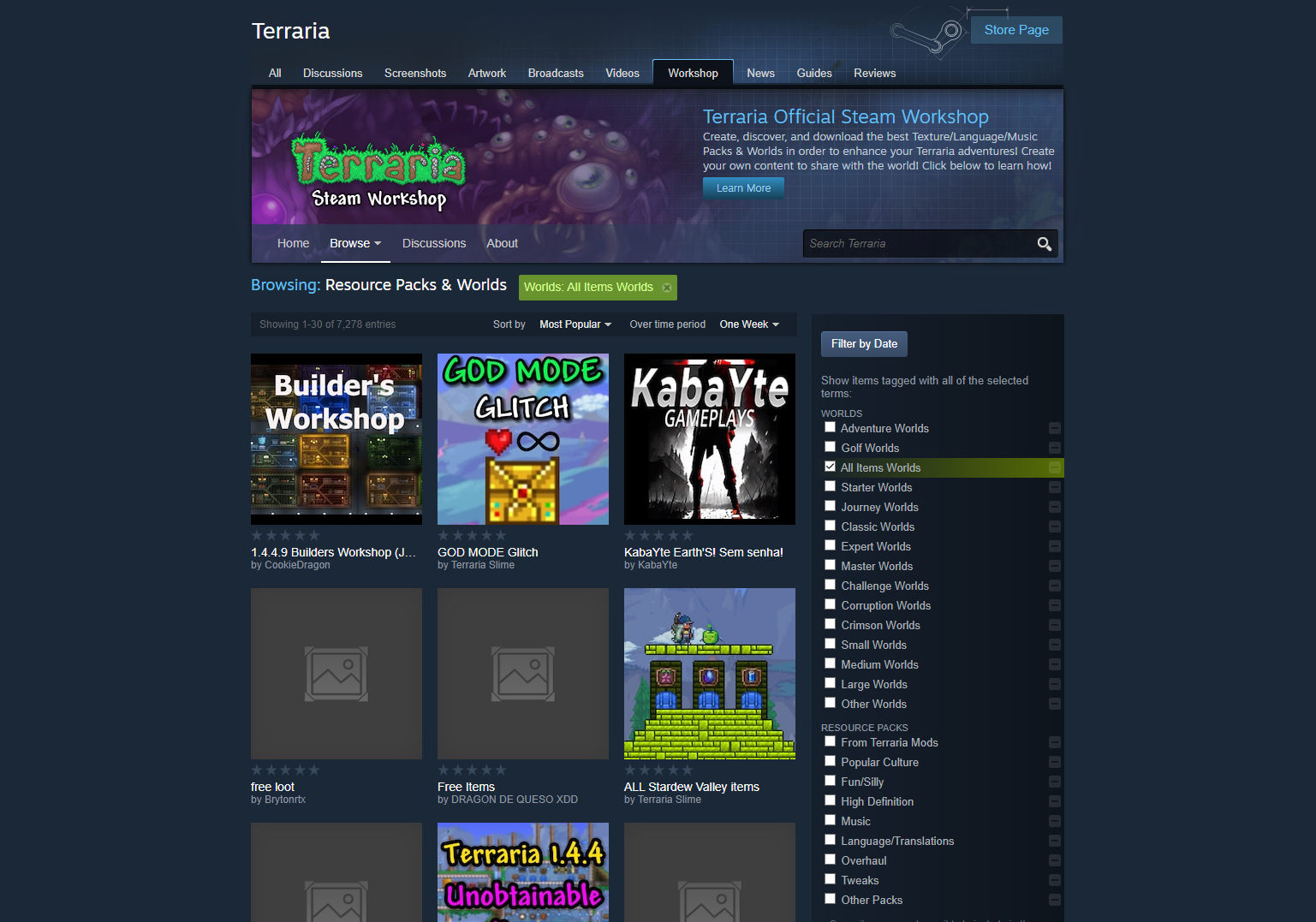This screenshot has width=1316, height=922.
Task: Check the Expert Worlds checkbox
Action: (x=830, y=545)
